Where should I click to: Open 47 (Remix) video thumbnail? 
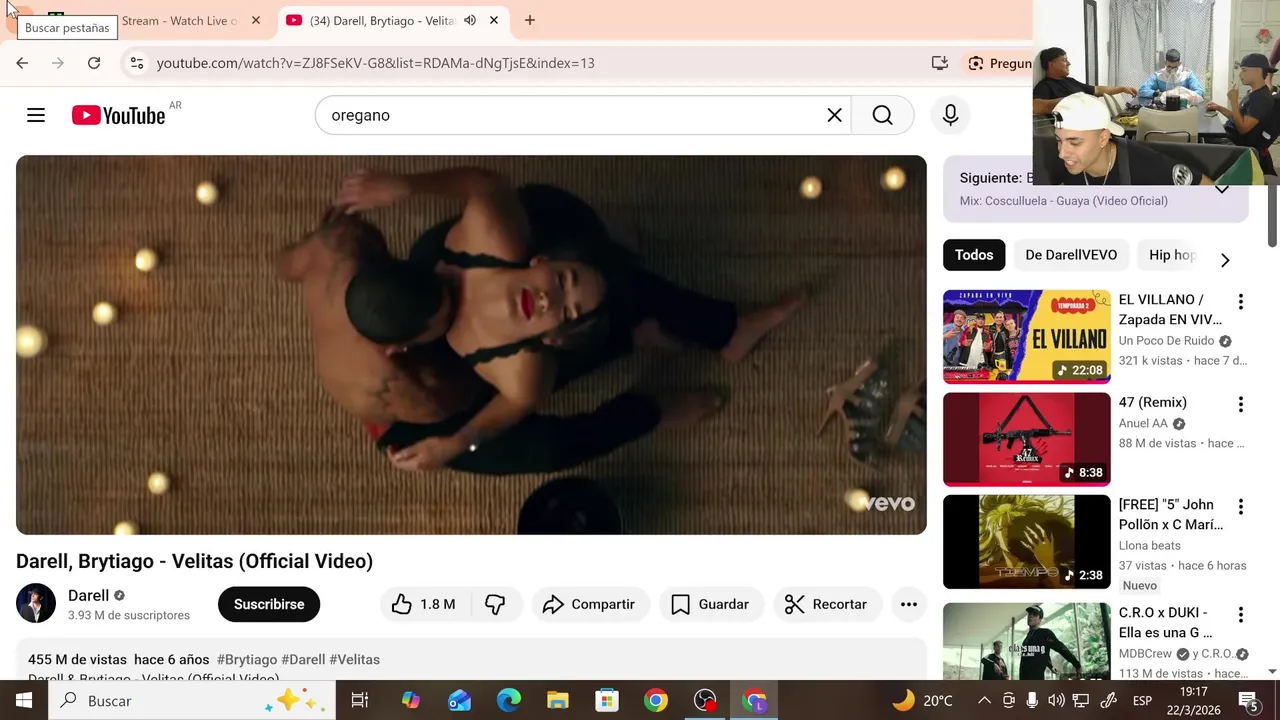pos(1026,439)
